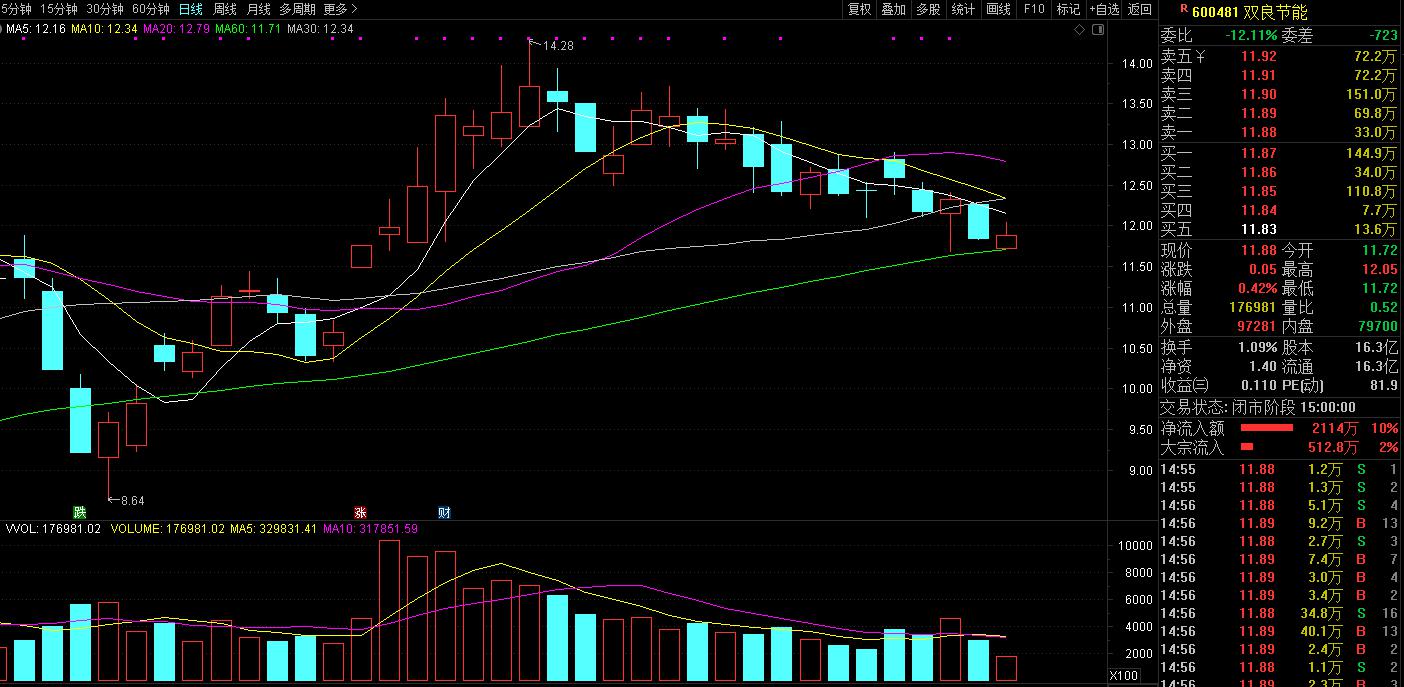This screenshot has width=1404, height=687.
Task: Click the 返回 back button
Action: pos(1140,9)
